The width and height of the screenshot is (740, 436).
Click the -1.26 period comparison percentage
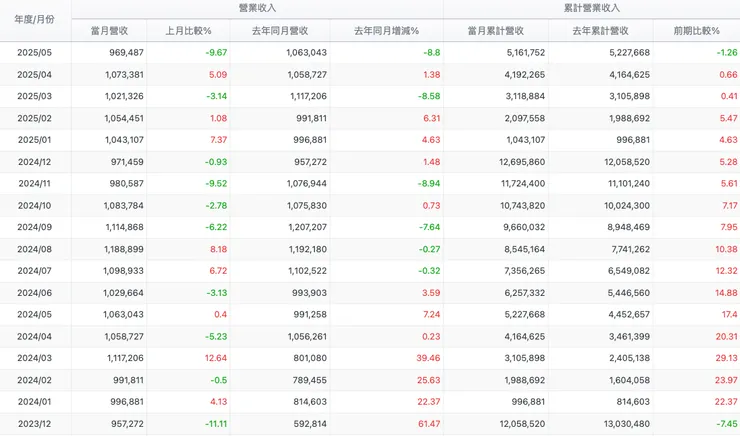[x=727, y=52]
